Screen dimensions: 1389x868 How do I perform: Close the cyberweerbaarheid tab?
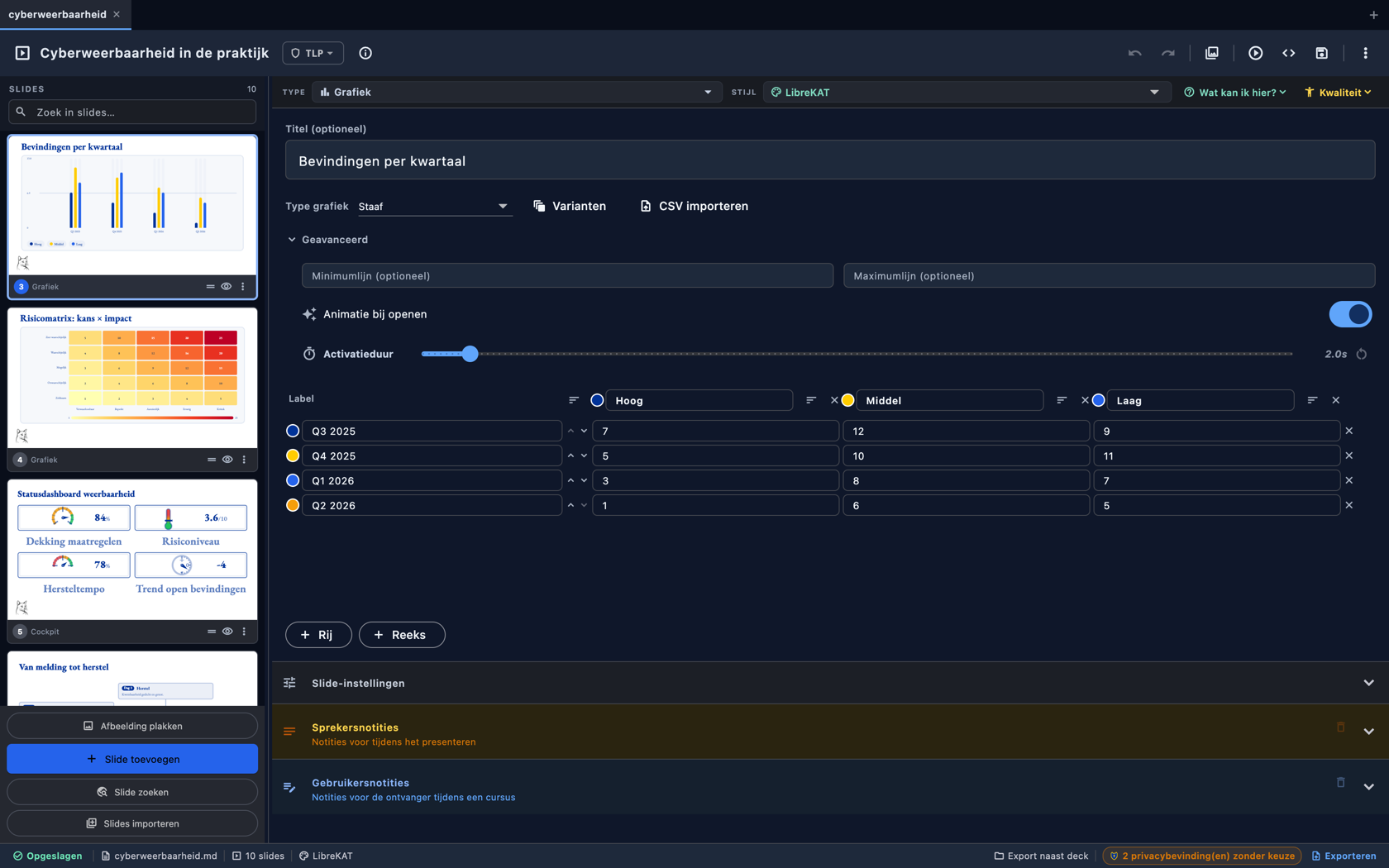[x=117, y=14]
